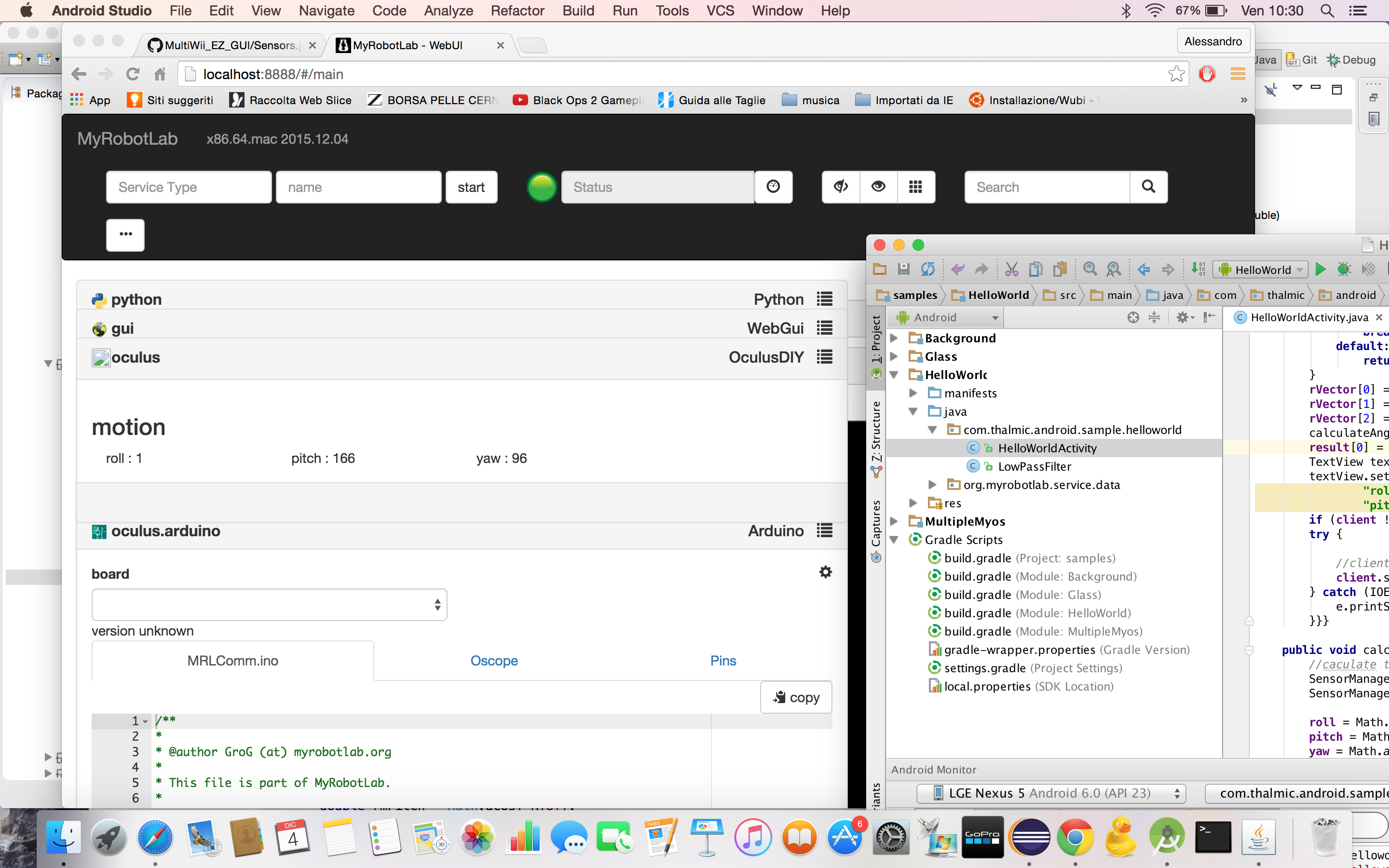Select the HelloWorldActivity.java editor tab

1308,317
